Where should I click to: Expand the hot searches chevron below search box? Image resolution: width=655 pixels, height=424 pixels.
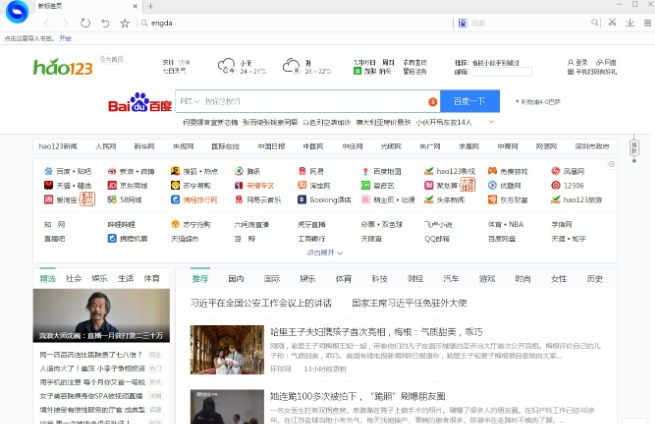(x=491, y=122)
